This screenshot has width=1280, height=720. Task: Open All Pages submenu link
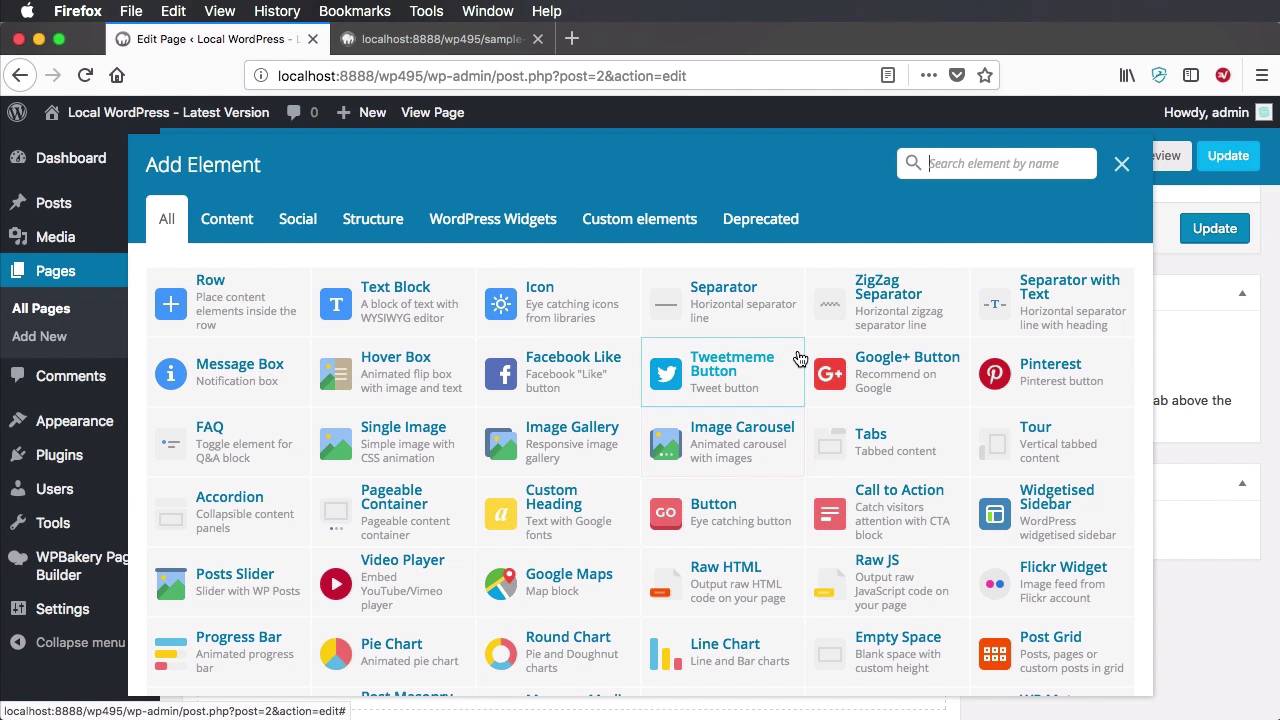pos(41,309)
